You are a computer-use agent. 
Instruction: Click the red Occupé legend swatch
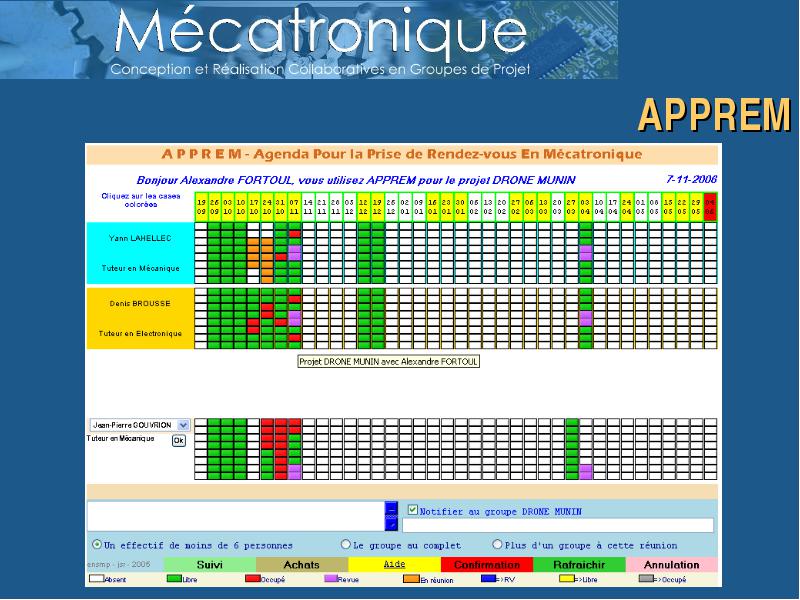coord(253,579)
